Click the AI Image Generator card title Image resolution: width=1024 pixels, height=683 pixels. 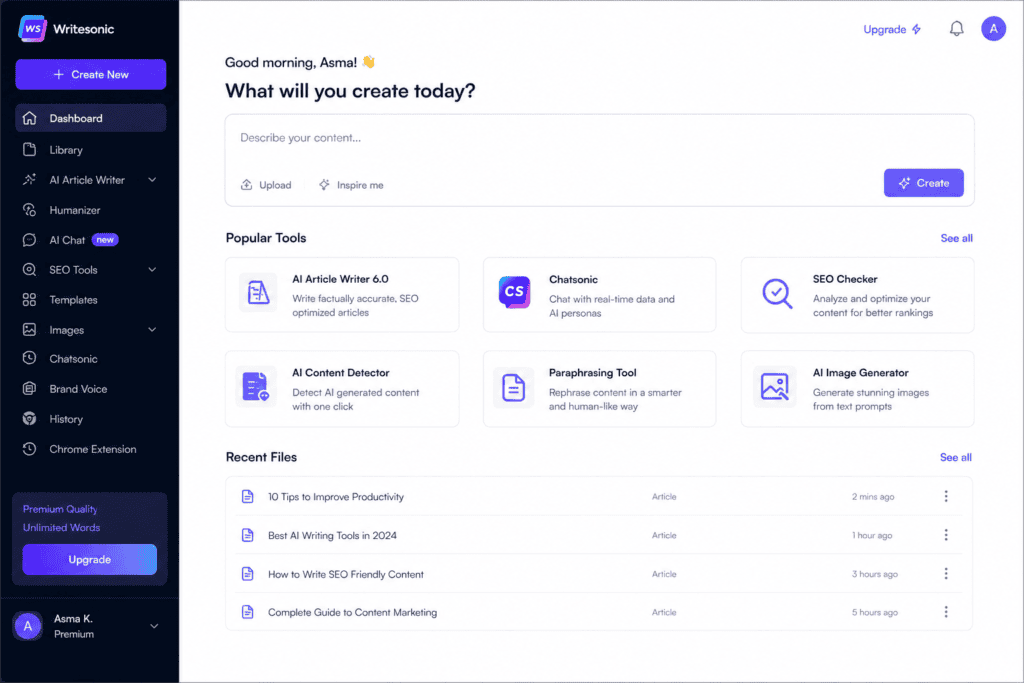coord(861,372)
